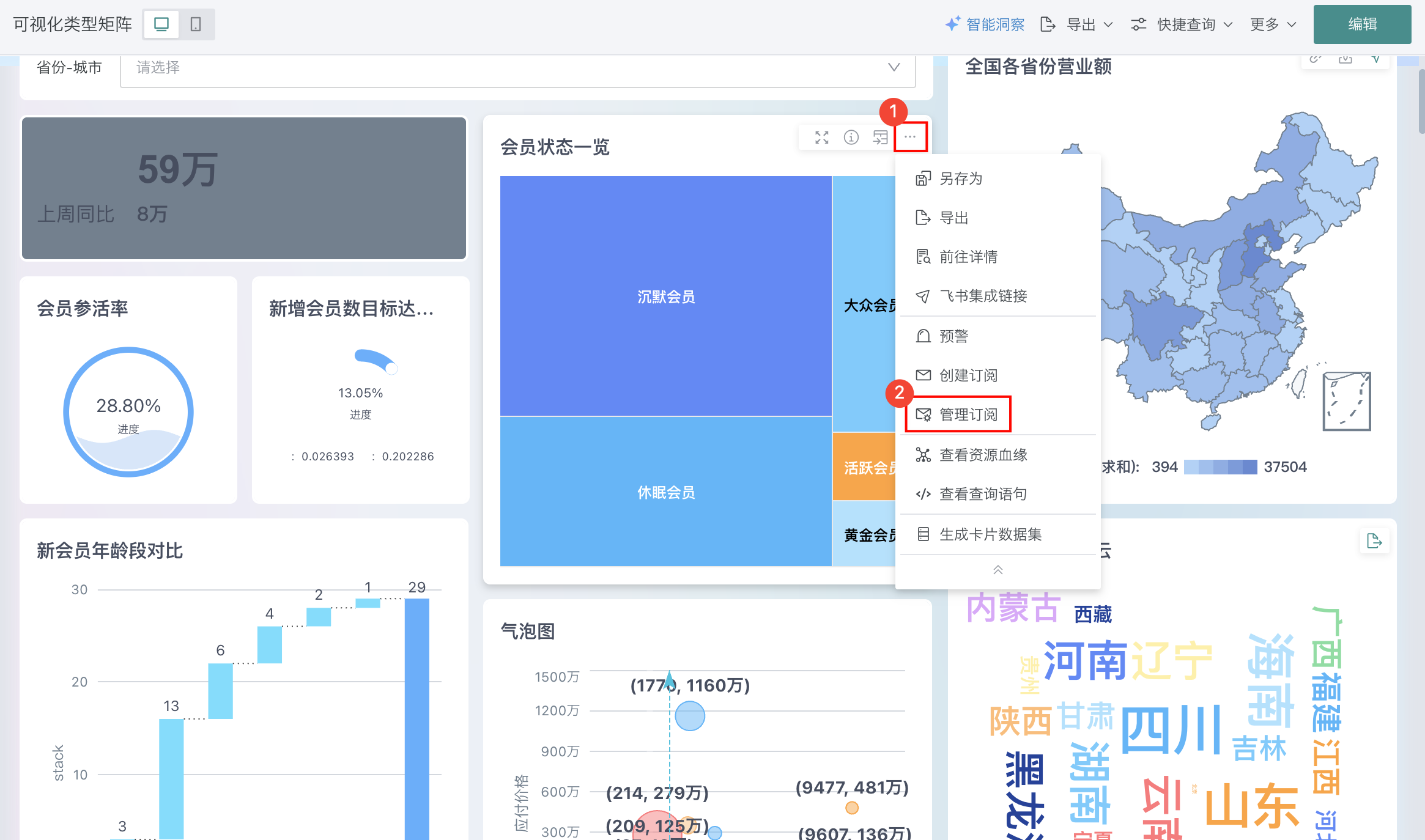Click the 沉默会员 treemap block
The width and height of the screenshot is (1425, 840).
(665, 297)
